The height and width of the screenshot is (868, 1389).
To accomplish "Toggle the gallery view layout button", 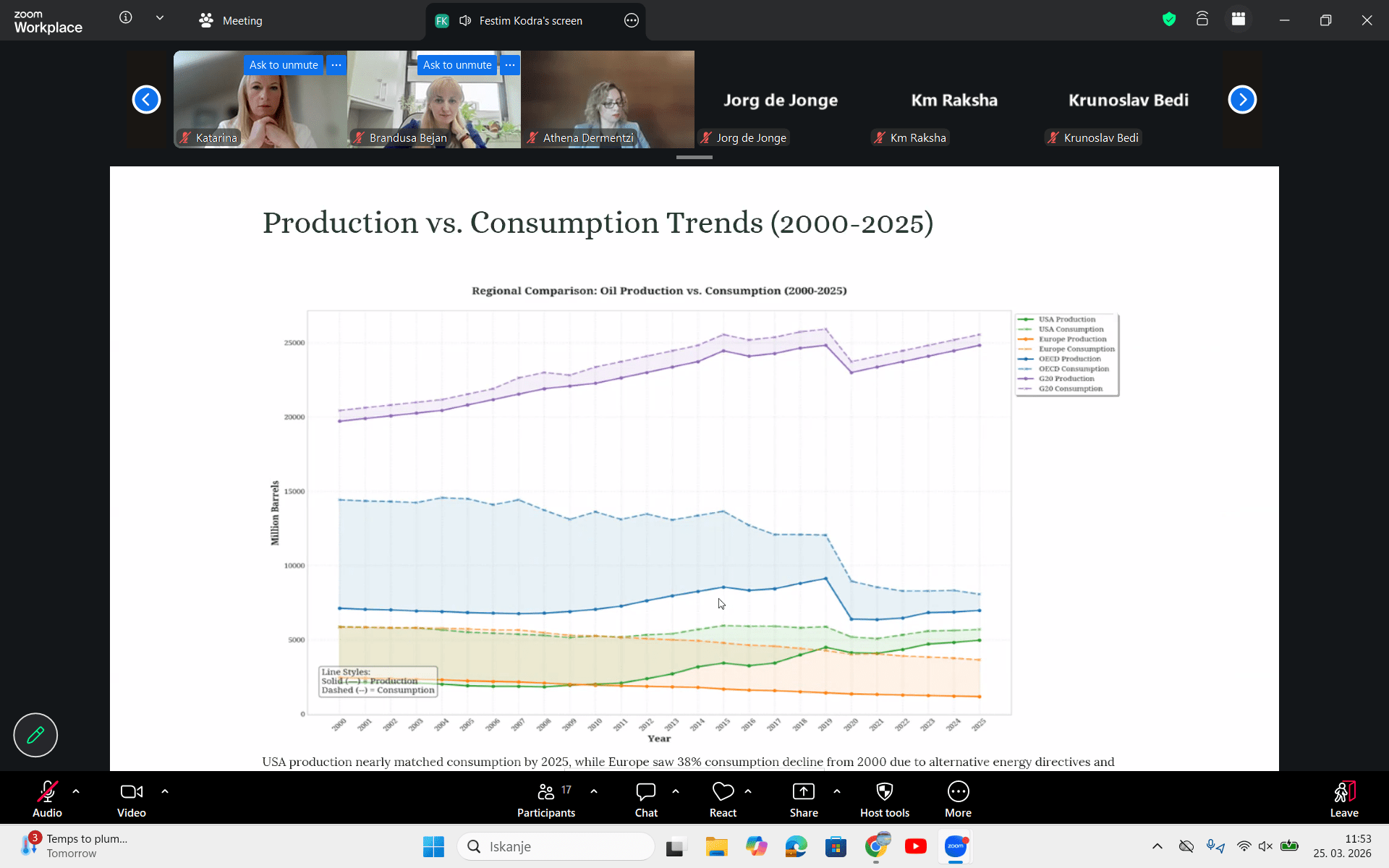I will (x=1239, y=20).
